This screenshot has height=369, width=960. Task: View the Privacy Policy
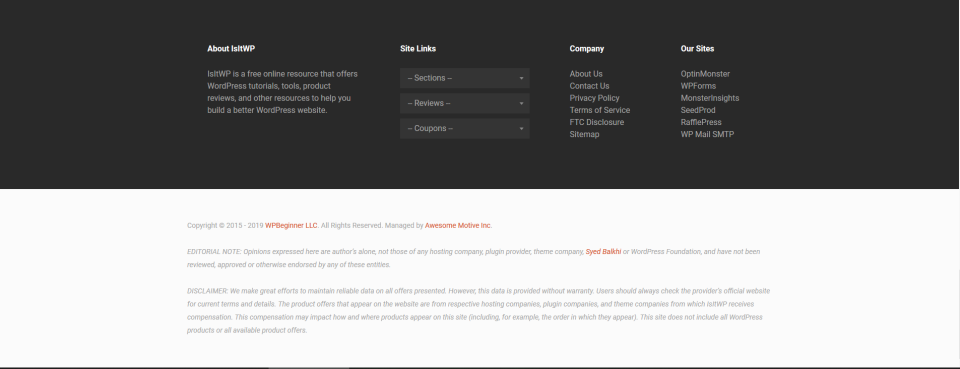tap(594, 98)
